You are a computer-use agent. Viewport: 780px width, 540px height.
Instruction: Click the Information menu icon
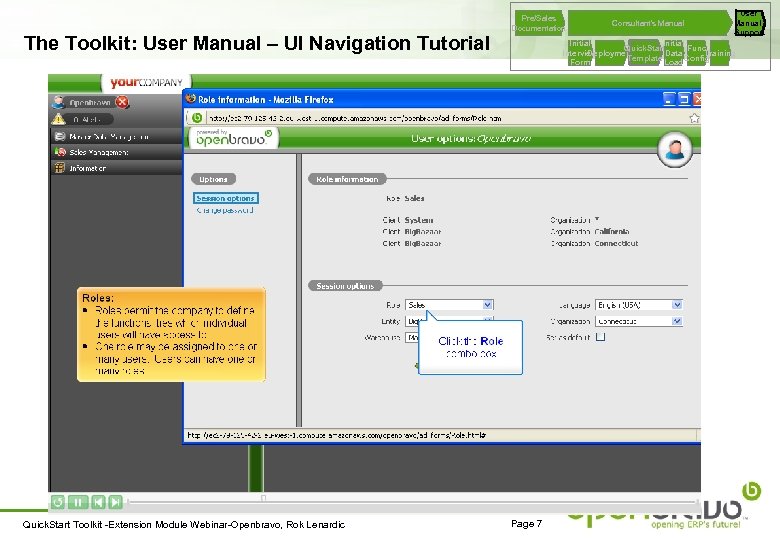[x=60, y=168]
